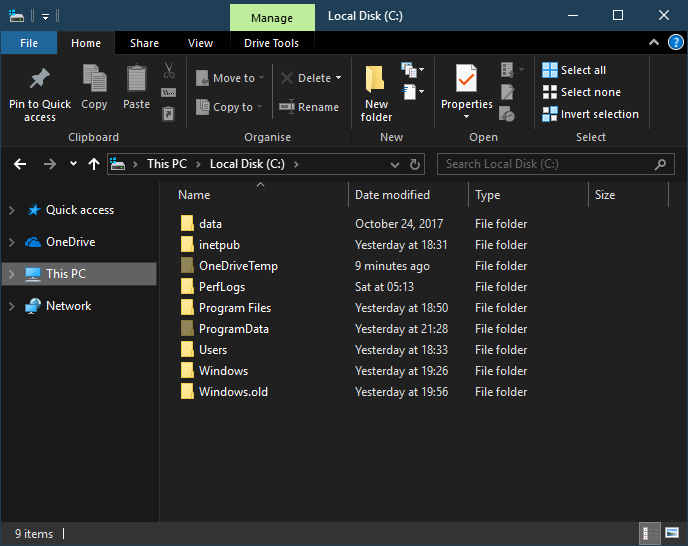
Task: Select the inetpub folder
Action: click(219, 245)
